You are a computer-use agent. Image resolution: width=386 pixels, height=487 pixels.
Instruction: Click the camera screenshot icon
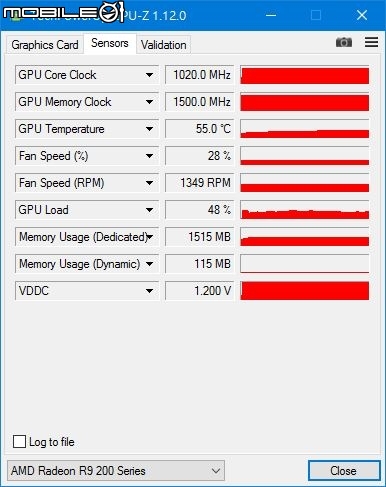344,42
